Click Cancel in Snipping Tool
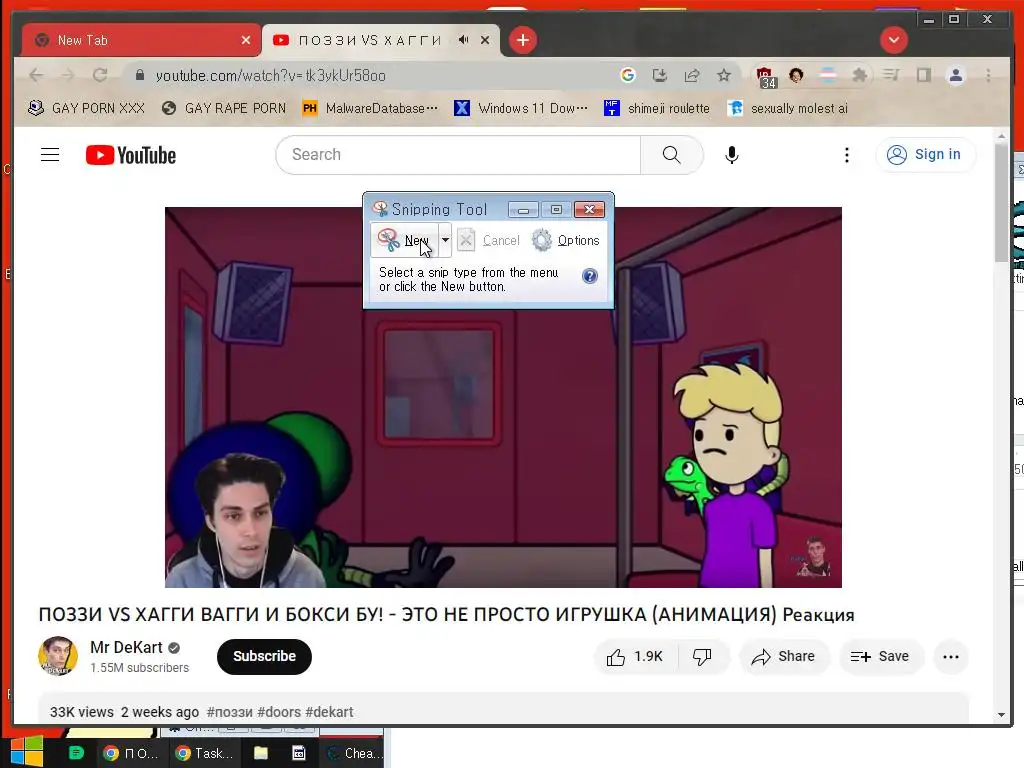This screenshot has width=1024, height=768. tap(488, 240)
